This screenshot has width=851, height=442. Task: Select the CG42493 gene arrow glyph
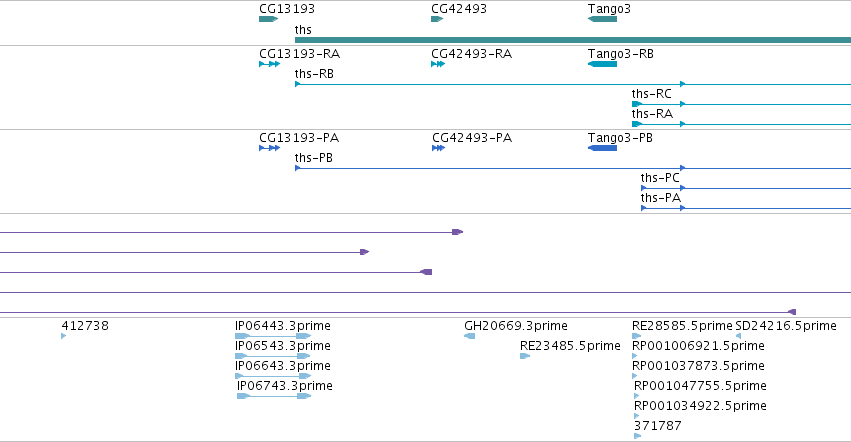(437, 19)
